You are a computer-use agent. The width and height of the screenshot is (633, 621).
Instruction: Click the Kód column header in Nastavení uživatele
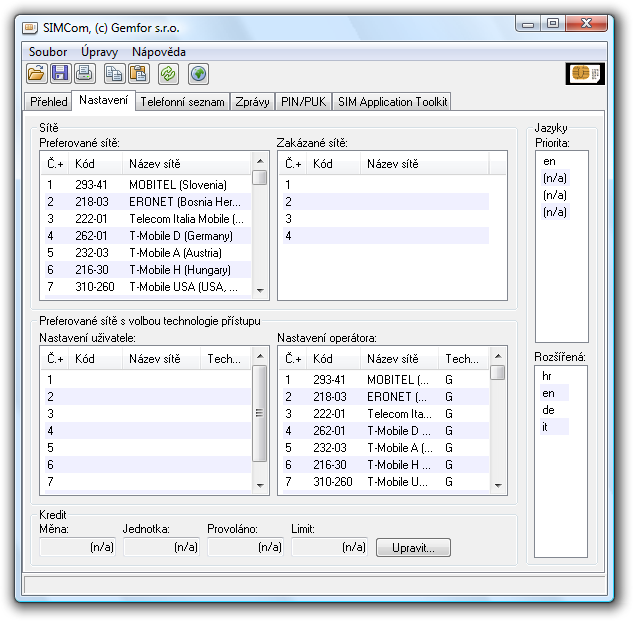(x=85, y=358)
